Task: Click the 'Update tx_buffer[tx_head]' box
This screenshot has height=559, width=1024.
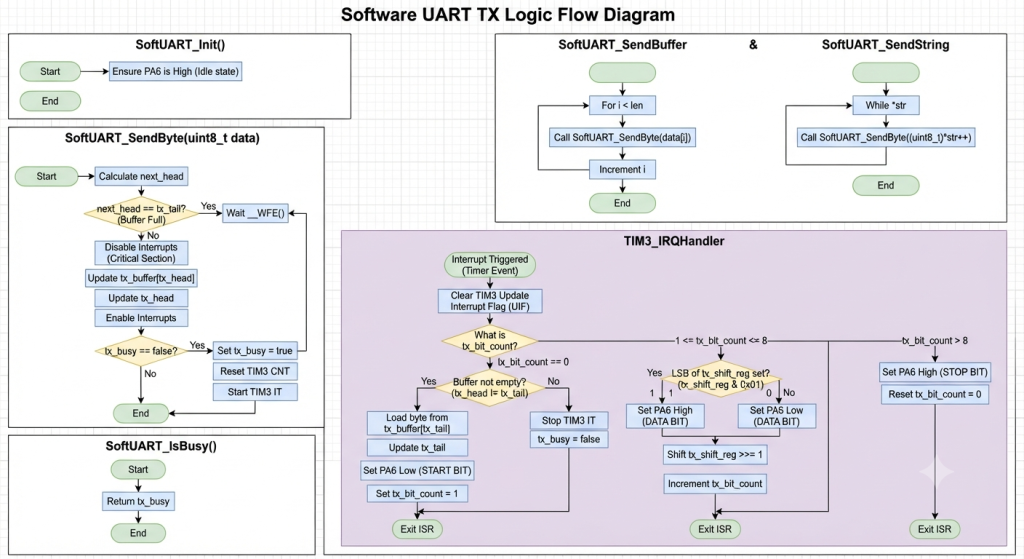Action: tap(141, 278)
